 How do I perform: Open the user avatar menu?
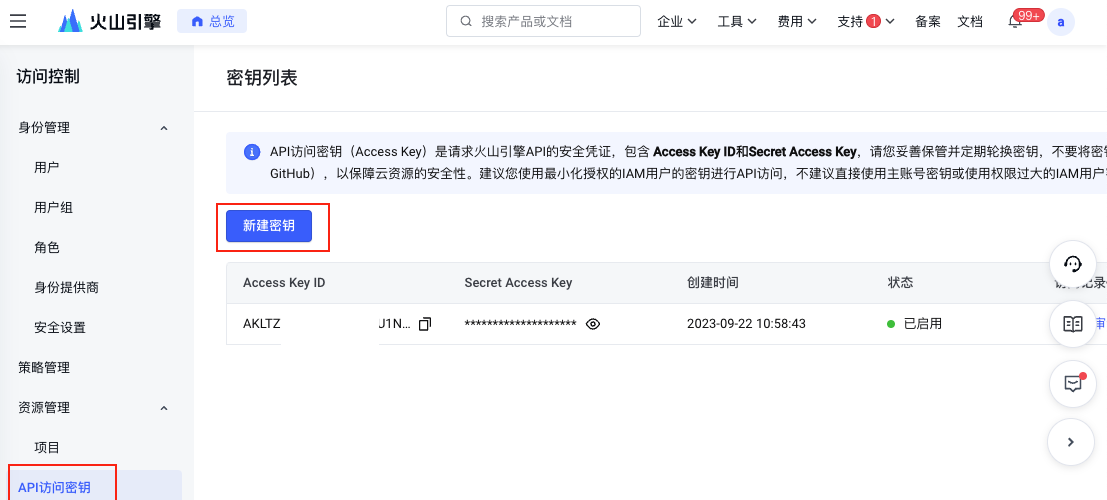[1060, 21]
